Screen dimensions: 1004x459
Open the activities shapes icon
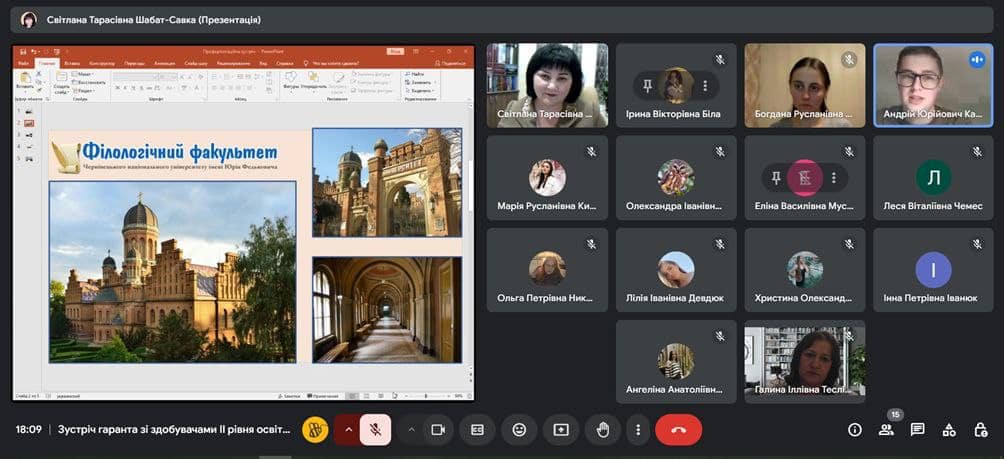pos(949,430)
